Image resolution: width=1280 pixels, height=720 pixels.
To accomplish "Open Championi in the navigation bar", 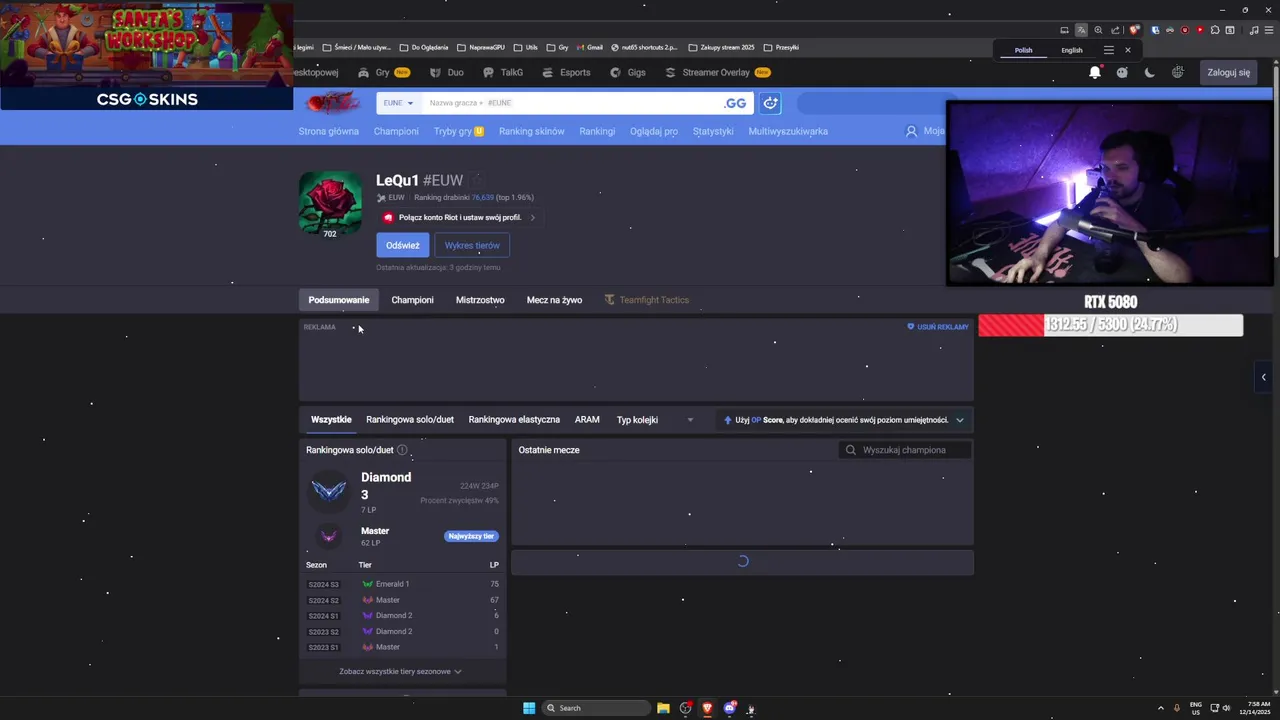I will click(396, 131).
